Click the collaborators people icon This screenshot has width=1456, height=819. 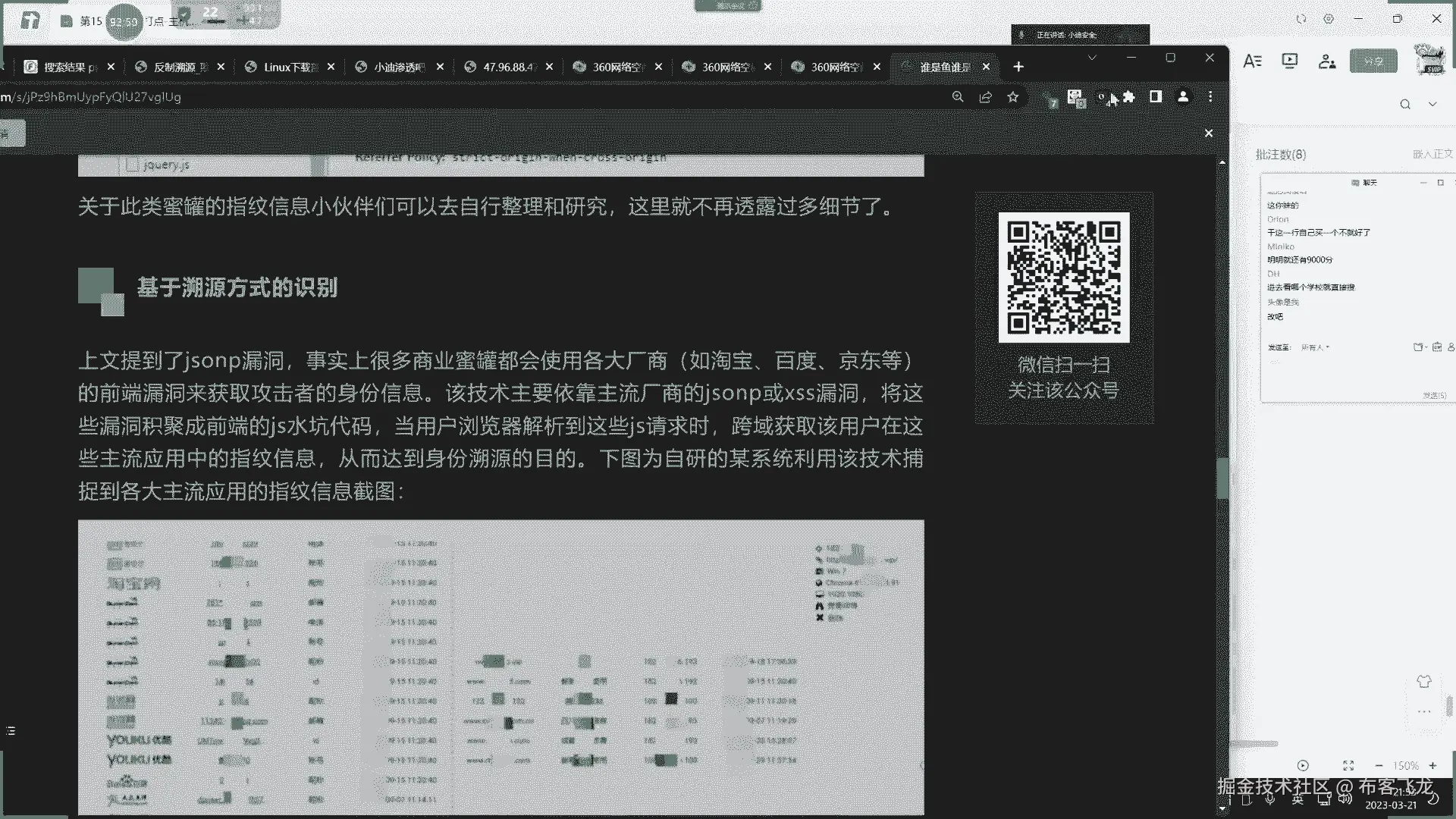[x=1326, y=61]
